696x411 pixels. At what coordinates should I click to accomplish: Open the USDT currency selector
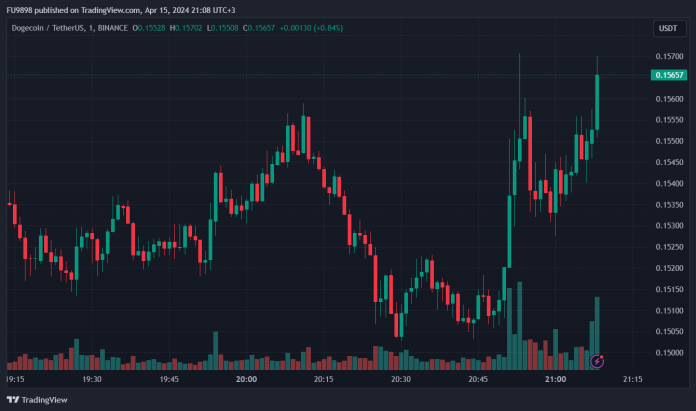[x=667, y=28]
